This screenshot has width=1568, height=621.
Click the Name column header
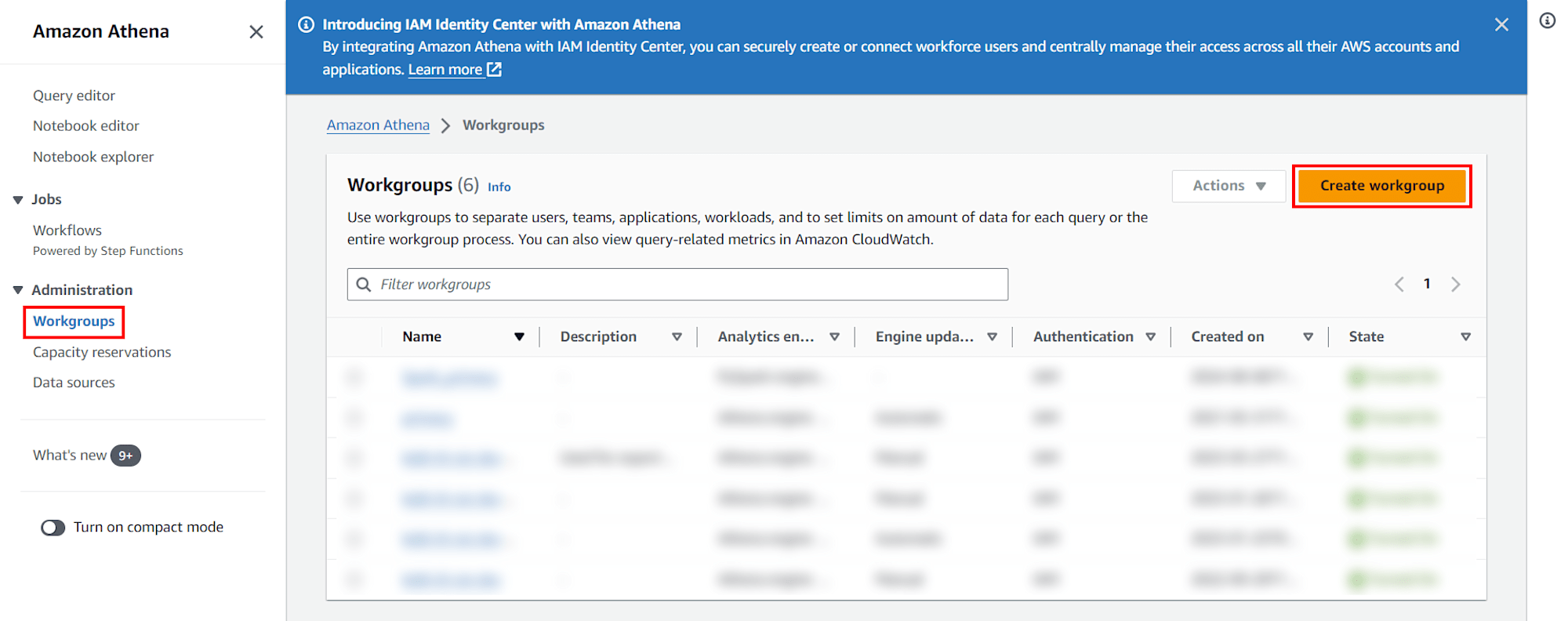[x=422, y=337]
